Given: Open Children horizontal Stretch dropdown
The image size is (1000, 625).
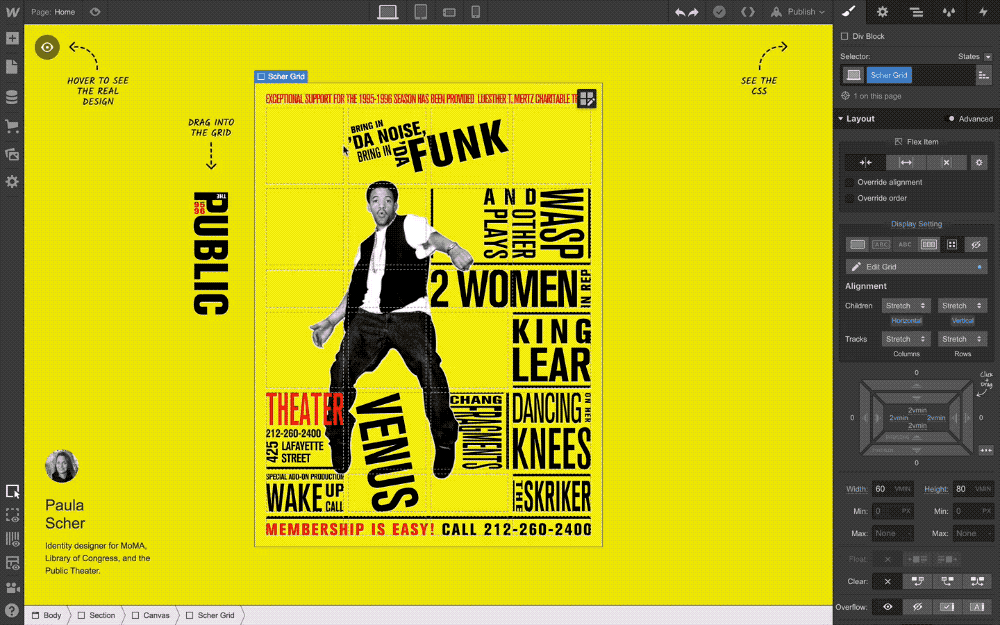Looking at the screenshot, I should pos(906,305).
